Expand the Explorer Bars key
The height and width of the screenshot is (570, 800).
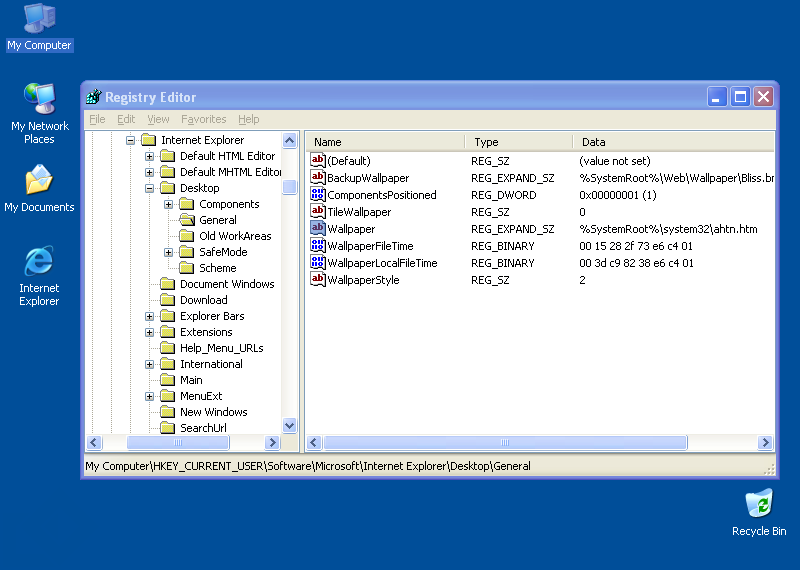[x=150, y=316]
